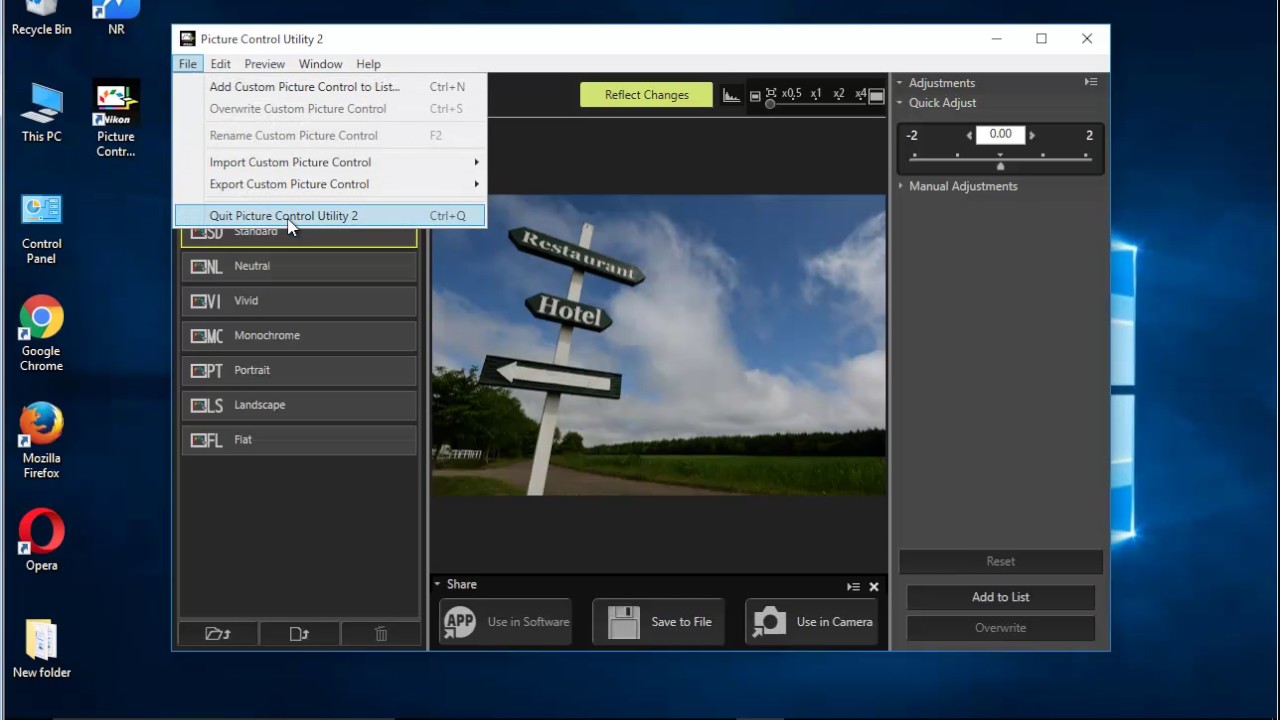Show the histogram using the histogram icon
Screen dimensions: 1280x720
coord(731,95)
